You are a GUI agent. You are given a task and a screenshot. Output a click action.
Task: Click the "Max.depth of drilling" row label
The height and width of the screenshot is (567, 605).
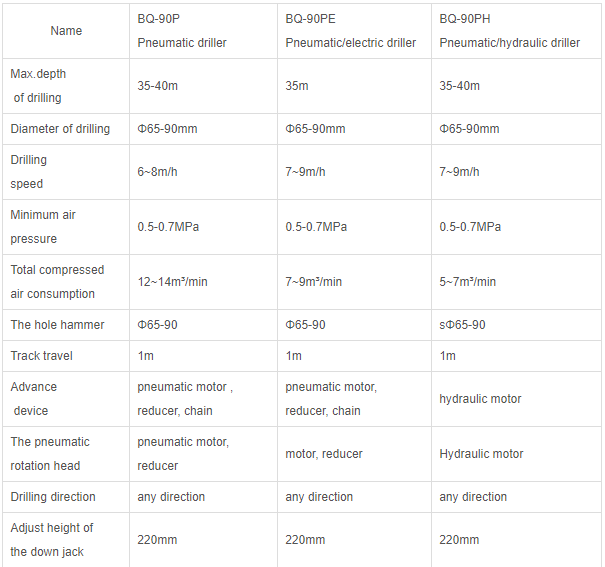[x=36, y=86]
